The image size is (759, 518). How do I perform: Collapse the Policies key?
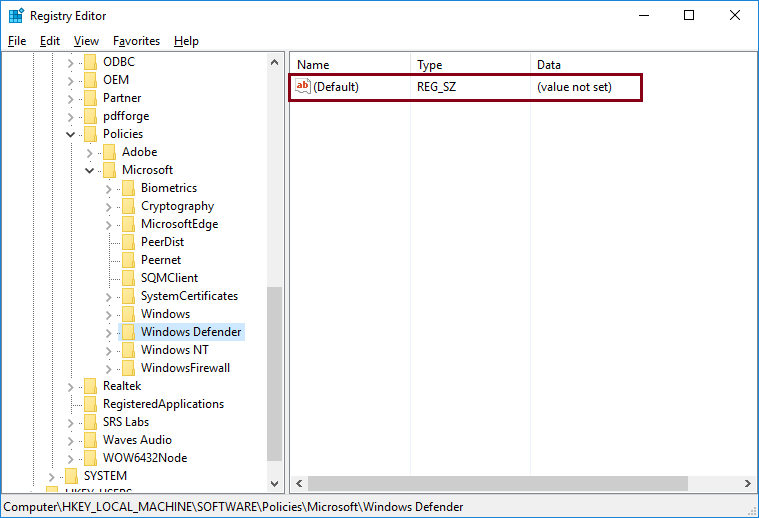(x=70, y=135)
